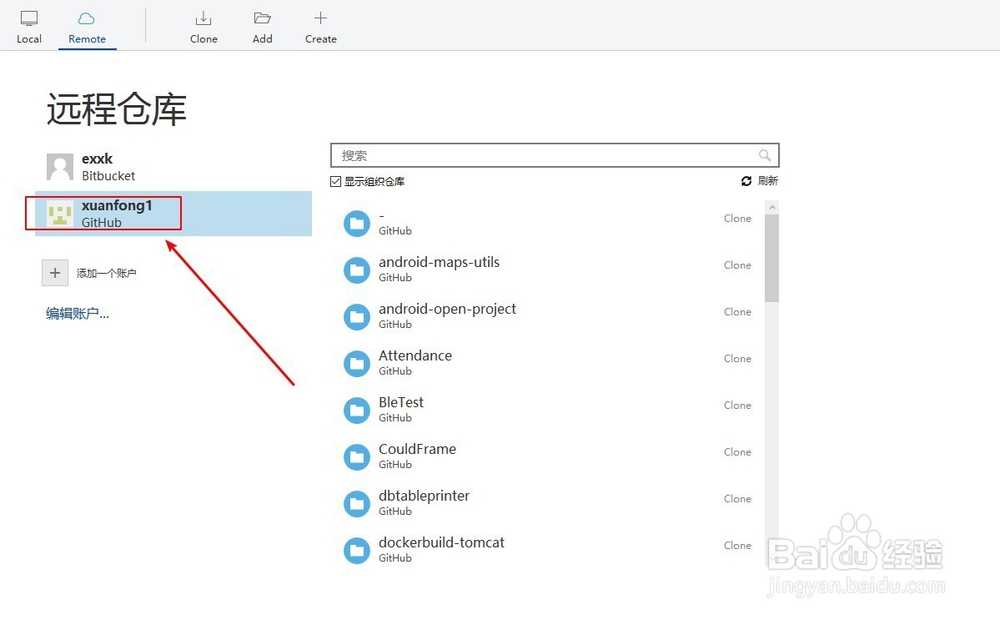The height and width of the screenshot is (620, 1000).
Task: Click the 添加一个账户 label
Action: [x=107, y=273]
